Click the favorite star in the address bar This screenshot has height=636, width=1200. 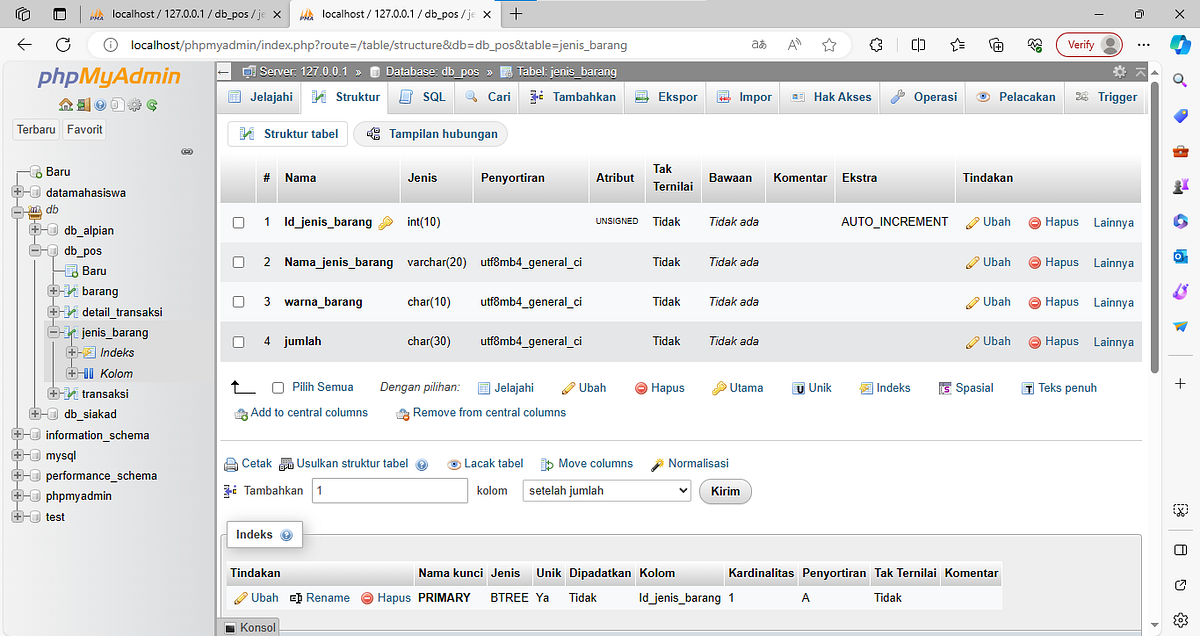829,45
